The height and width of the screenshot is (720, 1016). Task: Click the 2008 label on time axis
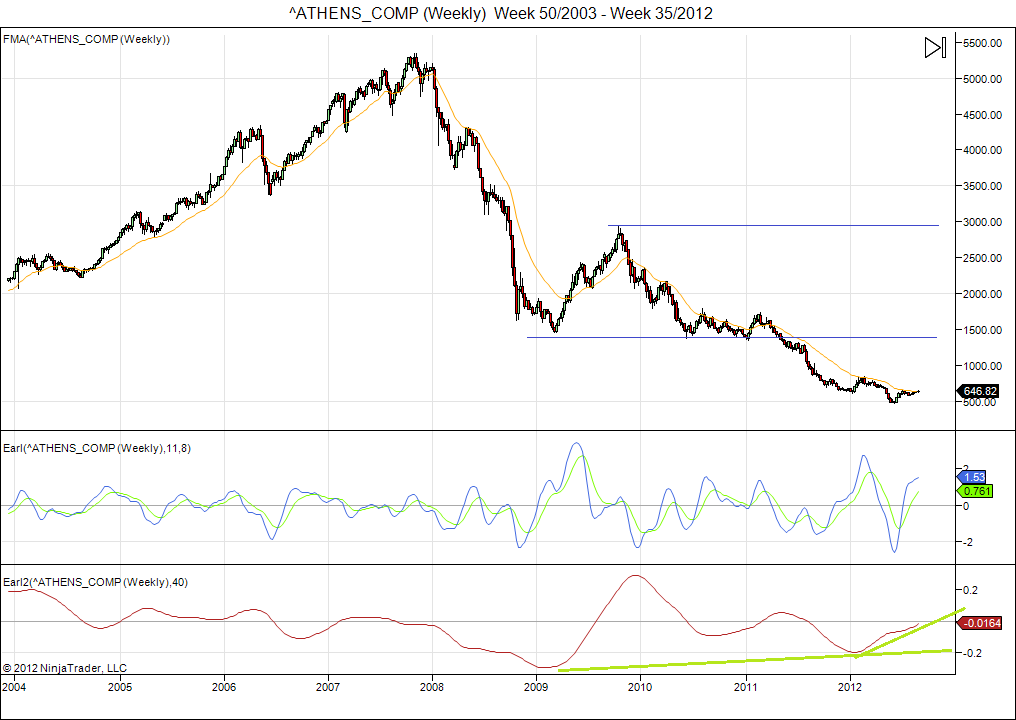[x=432, y=688]
